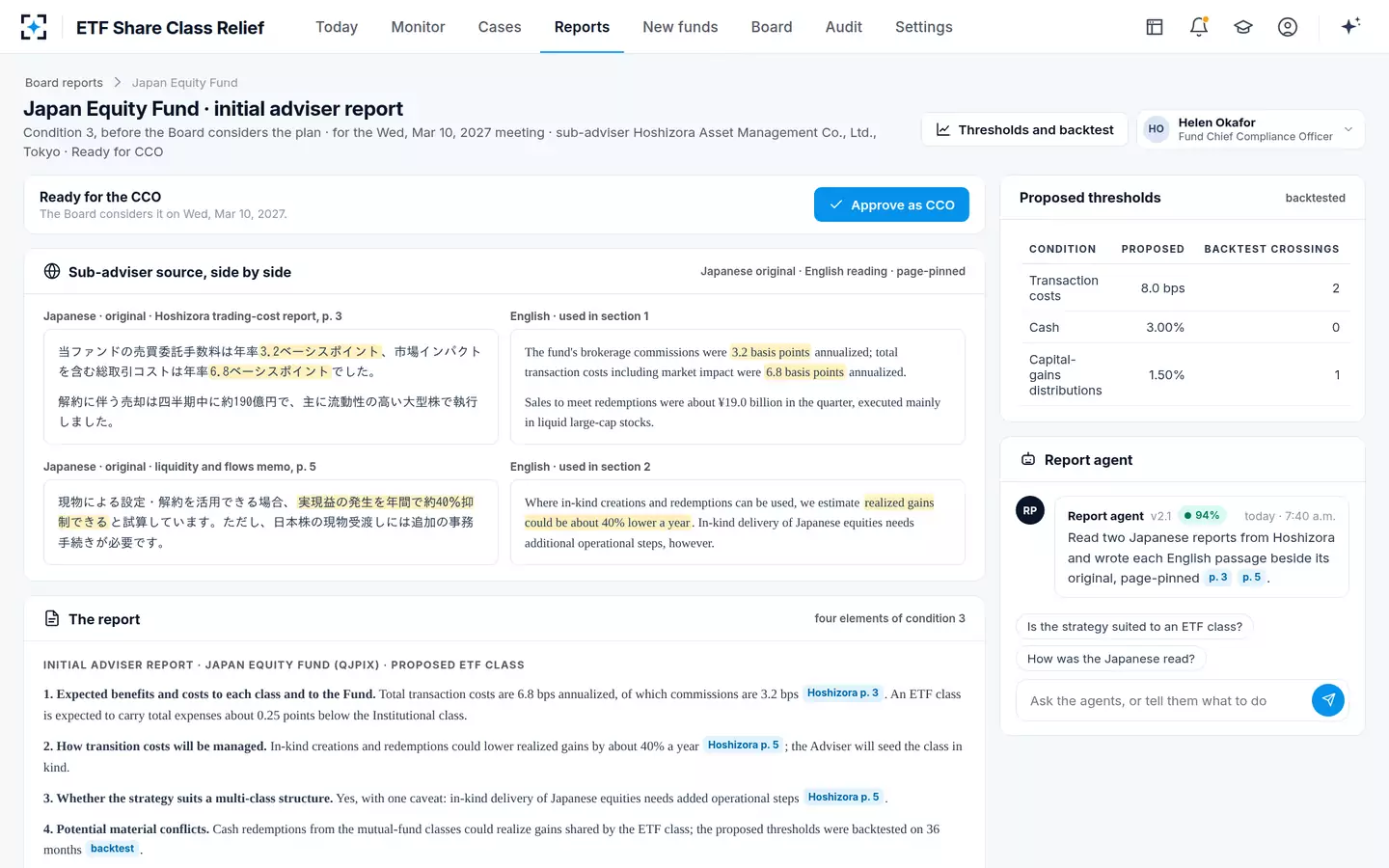Go back to Board reports breadcrumb
The image size is (1389, 868).
coord(64,83)
